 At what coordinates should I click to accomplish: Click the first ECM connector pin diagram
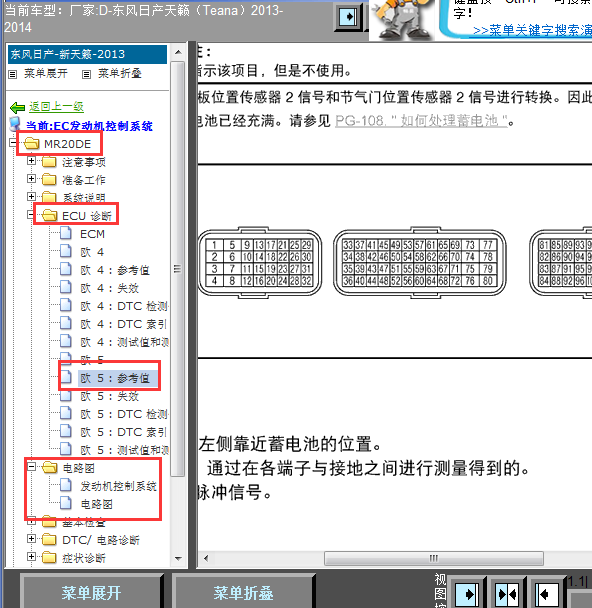click(x=260, y=263)
